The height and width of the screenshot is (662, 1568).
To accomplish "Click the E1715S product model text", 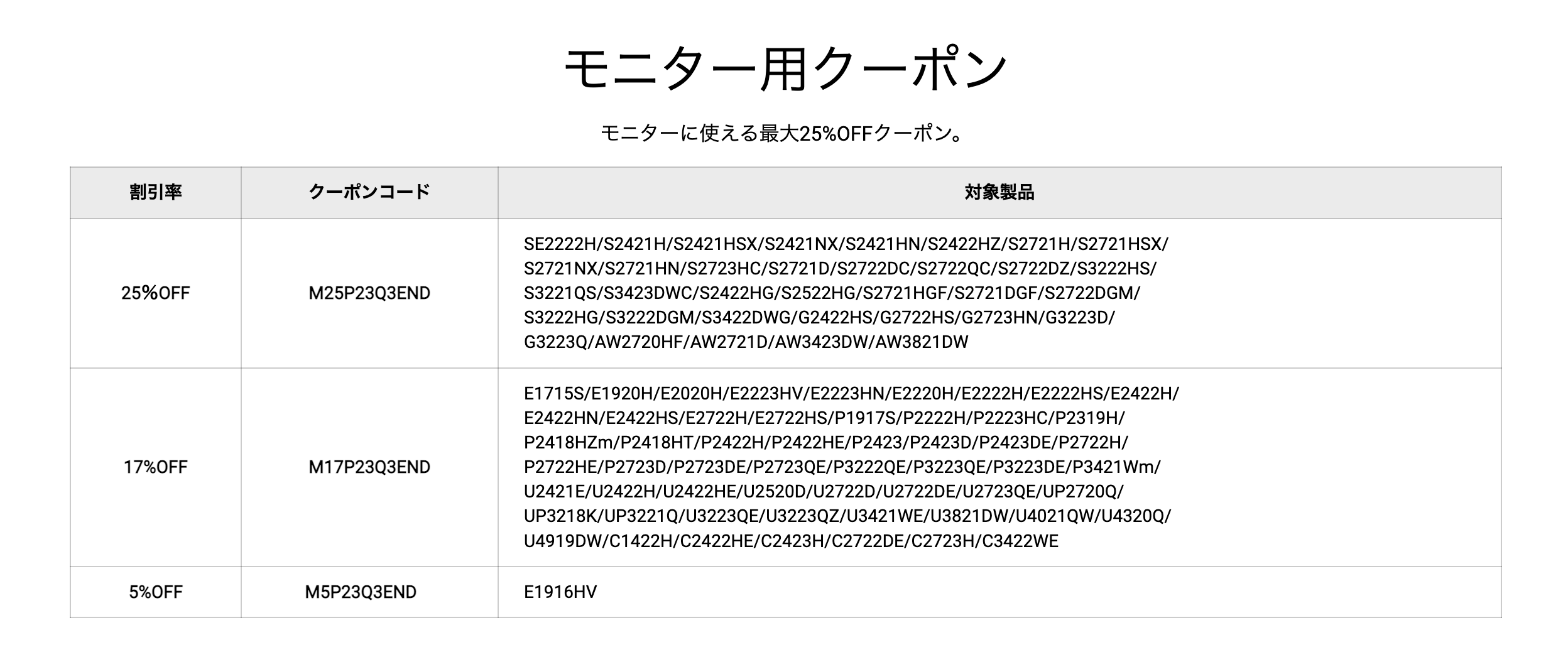I will tap(554, 394).
